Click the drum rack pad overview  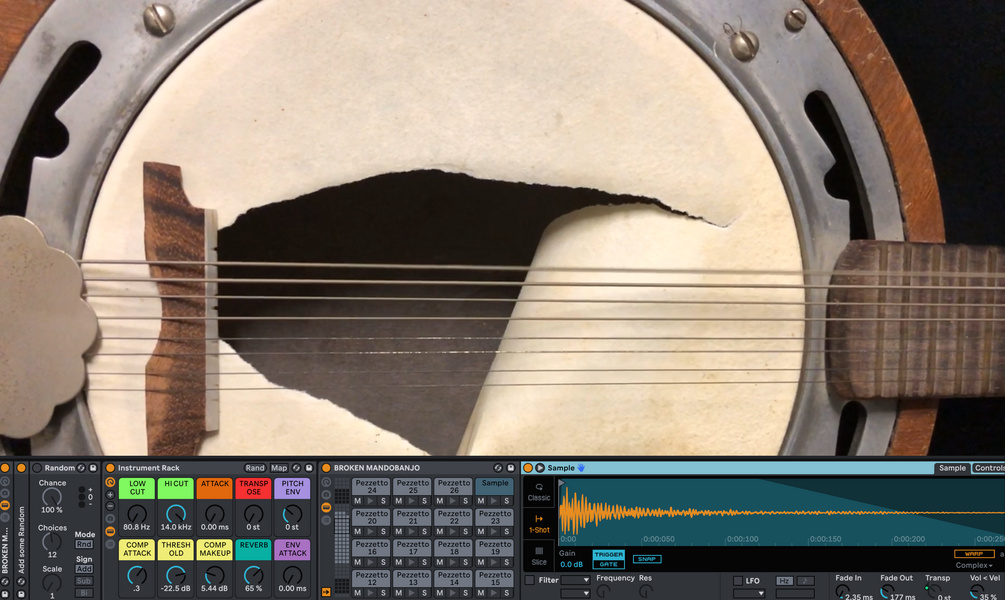point(342,537)
